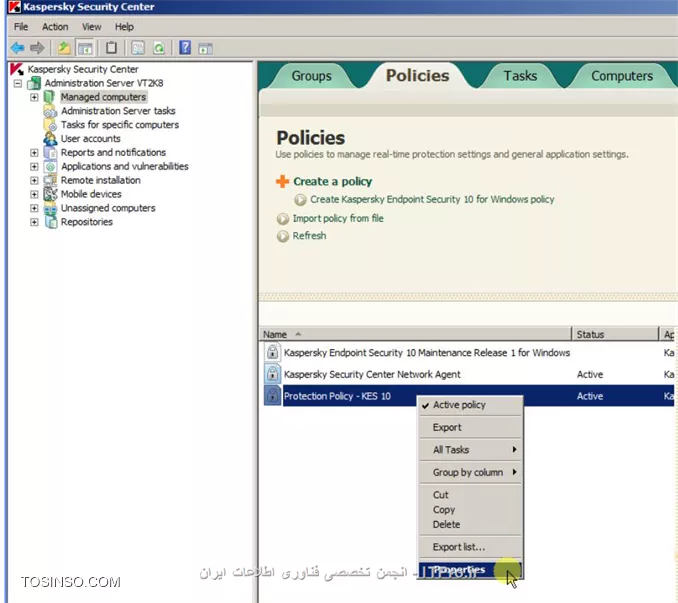Viewport: 678px width, 603px height.
Task: Toggle the Active policy checkmark entry
Action: [470, 405]
